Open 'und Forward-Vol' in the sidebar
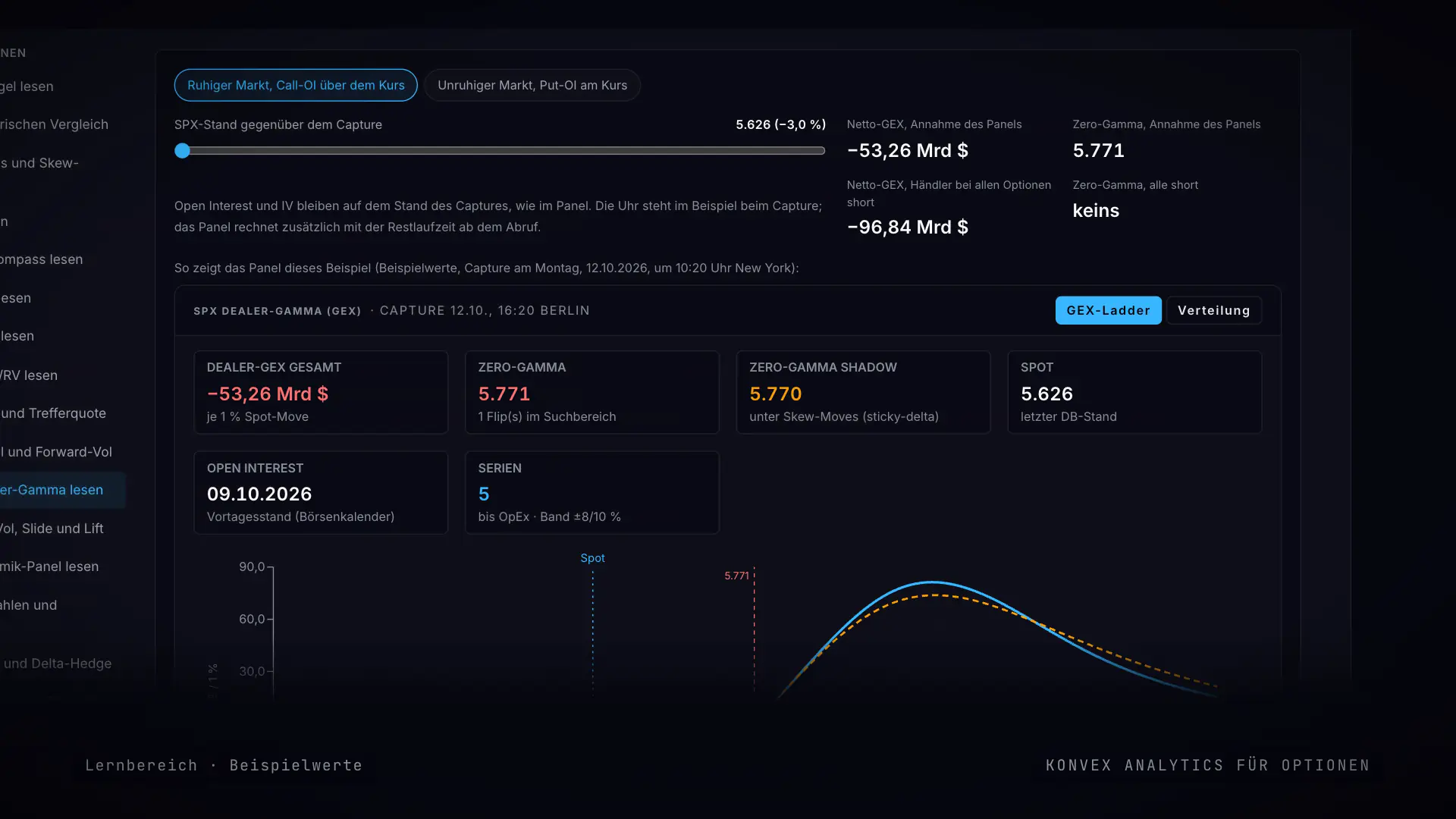1456x819 pixels. pyautogui.click(x=56, y=452)
